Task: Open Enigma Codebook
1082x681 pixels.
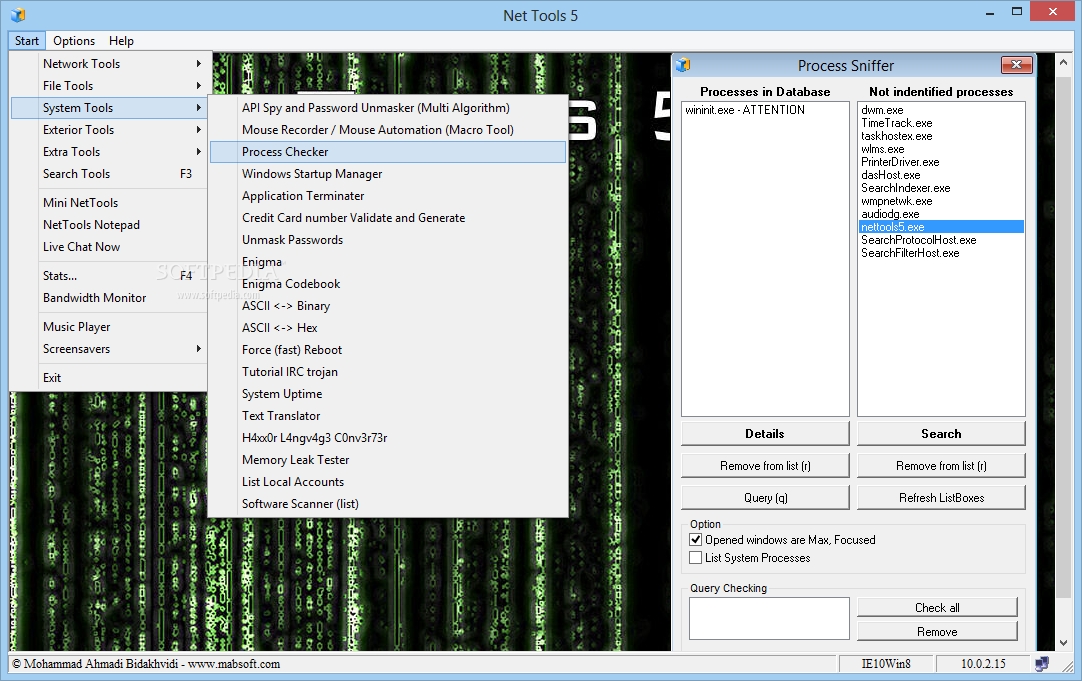Action: pos(388,284)
